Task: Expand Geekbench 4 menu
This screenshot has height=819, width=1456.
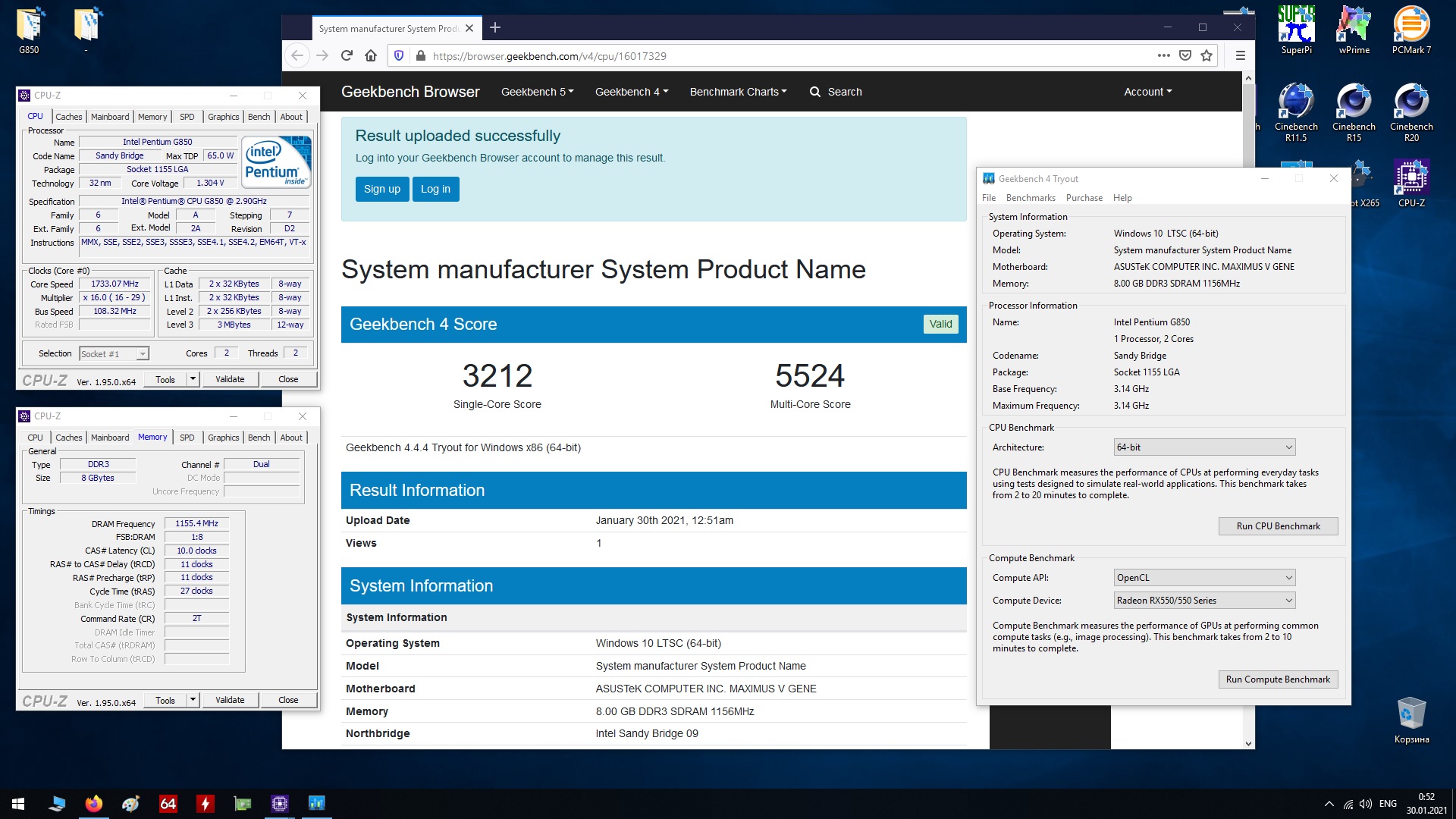Action: (631, 92)
